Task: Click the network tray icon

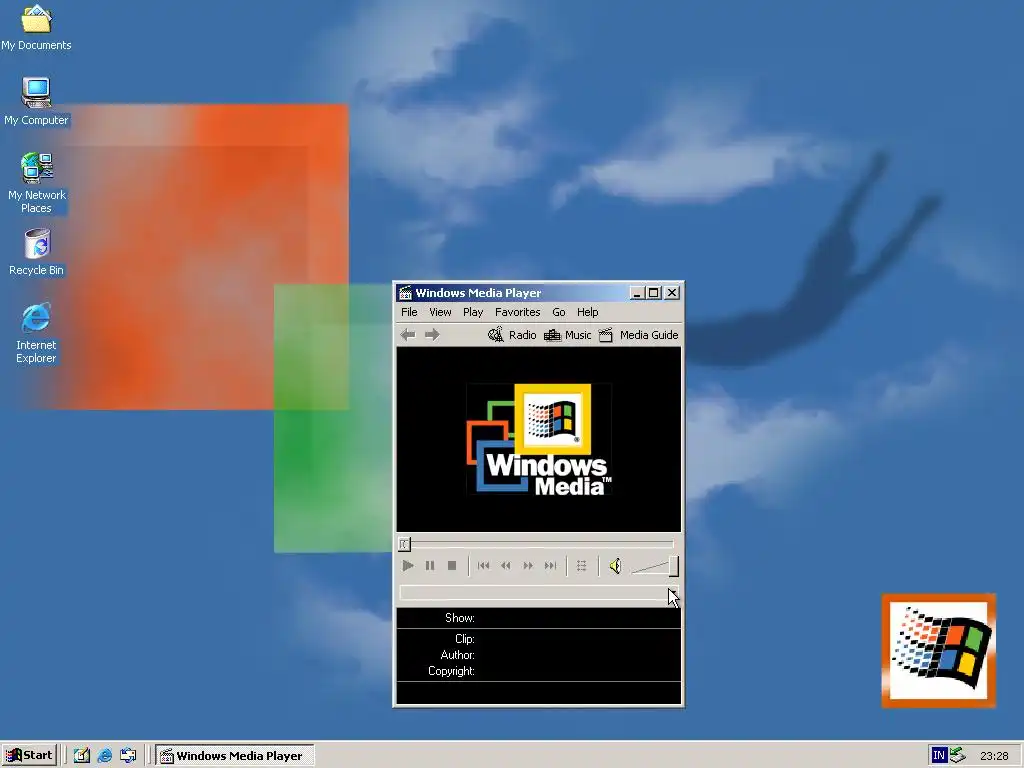Action: tap(958, 756)
